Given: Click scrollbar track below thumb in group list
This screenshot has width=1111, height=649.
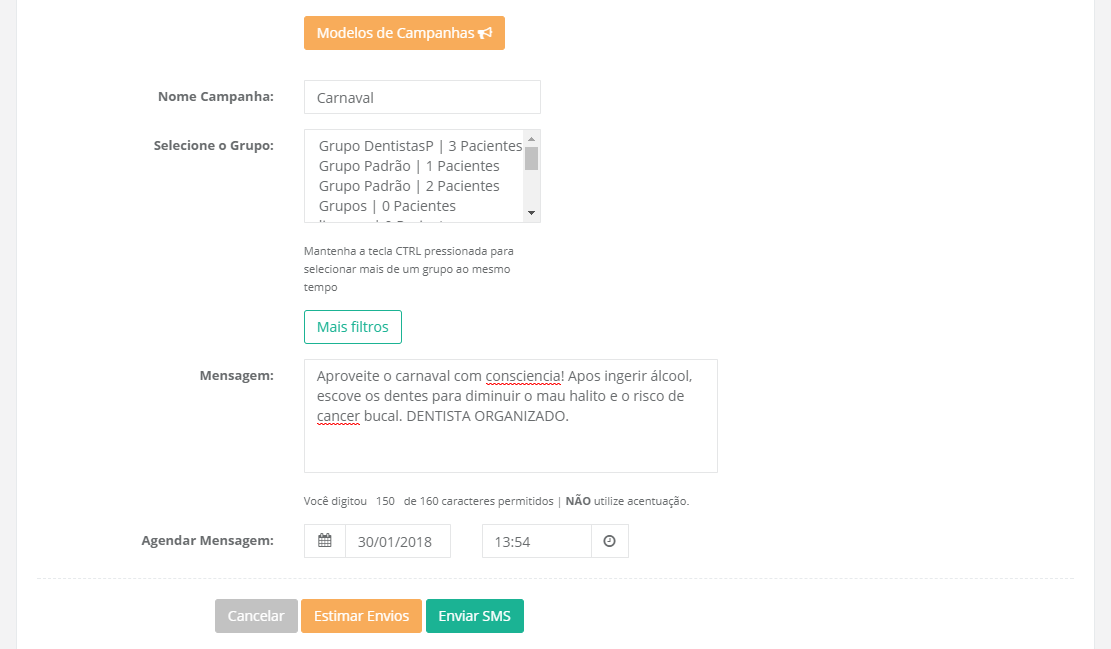Looking at the screenshot, I should point(532,190).
